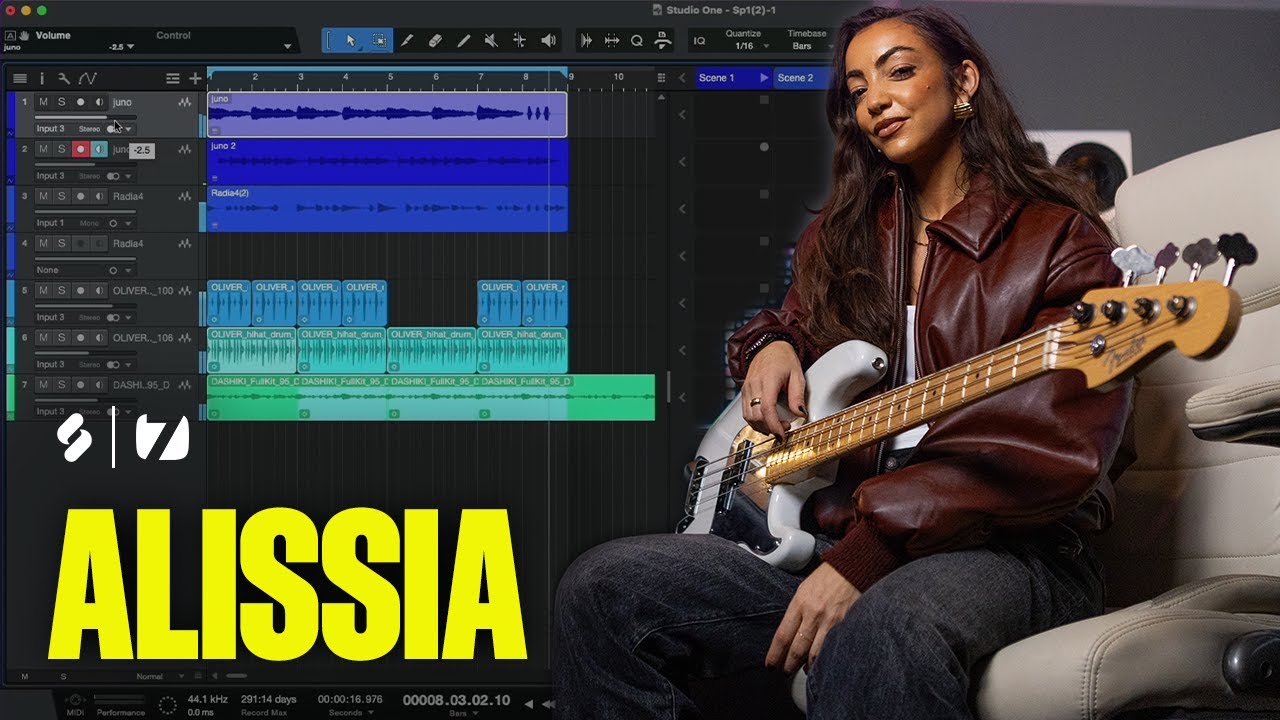Select the juno audio clip
Image resolution: width=1280 pixels, height=720 pixels.
387,115
